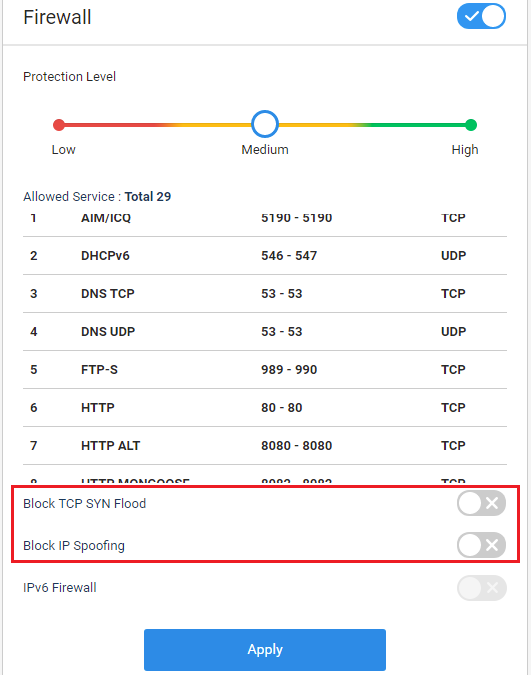
Task: Click the HTTP service row
Action: (265, 408)
